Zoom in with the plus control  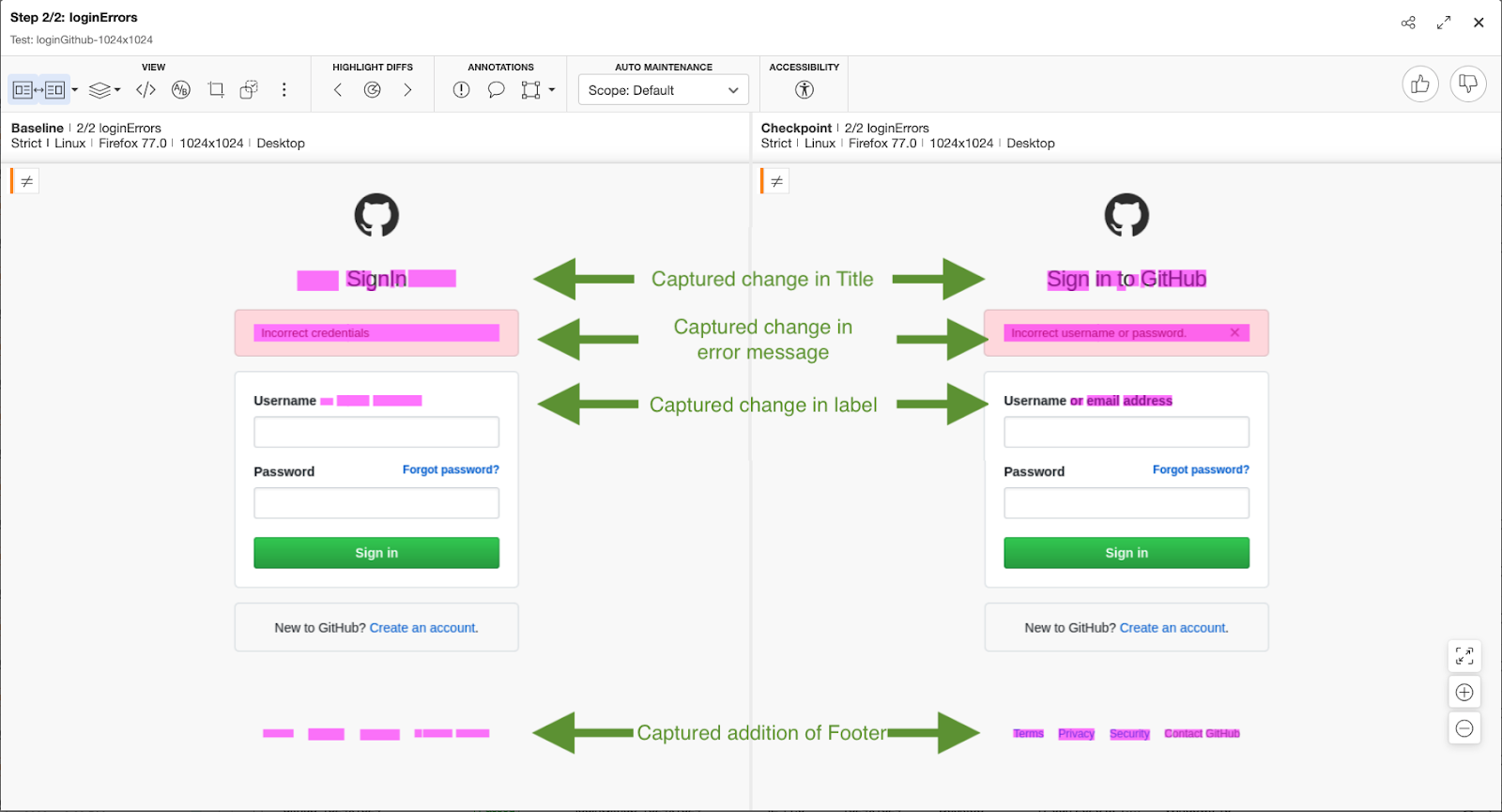1464,693
